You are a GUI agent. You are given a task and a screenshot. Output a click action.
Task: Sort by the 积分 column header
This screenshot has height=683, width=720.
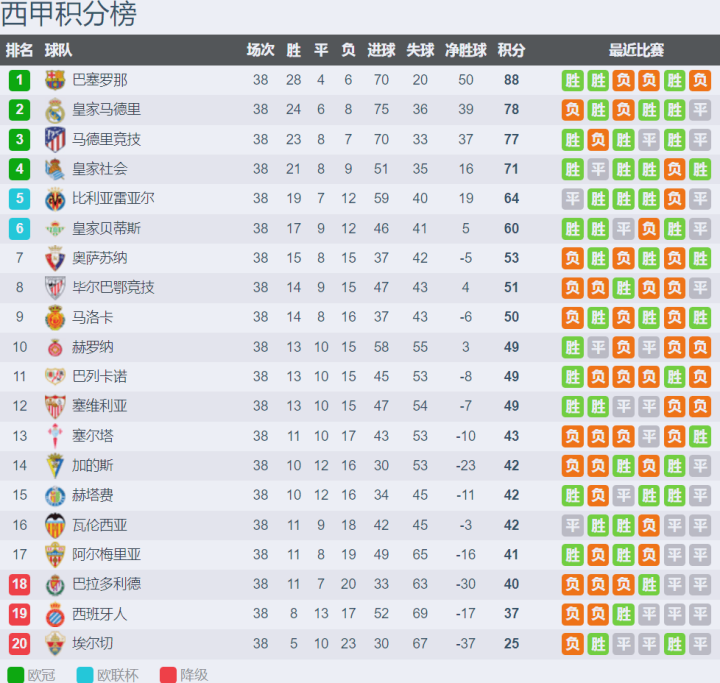(x=511, y=51)
